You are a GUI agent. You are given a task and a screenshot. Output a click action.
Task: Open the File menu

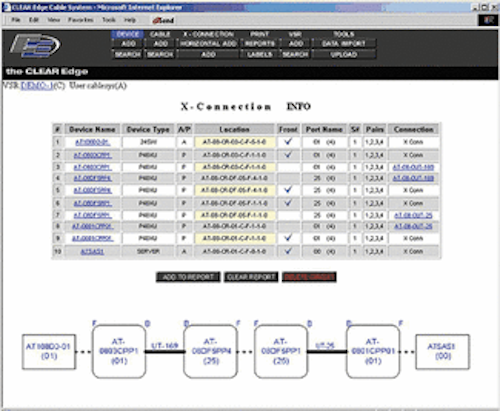click(x=16, y=20)
